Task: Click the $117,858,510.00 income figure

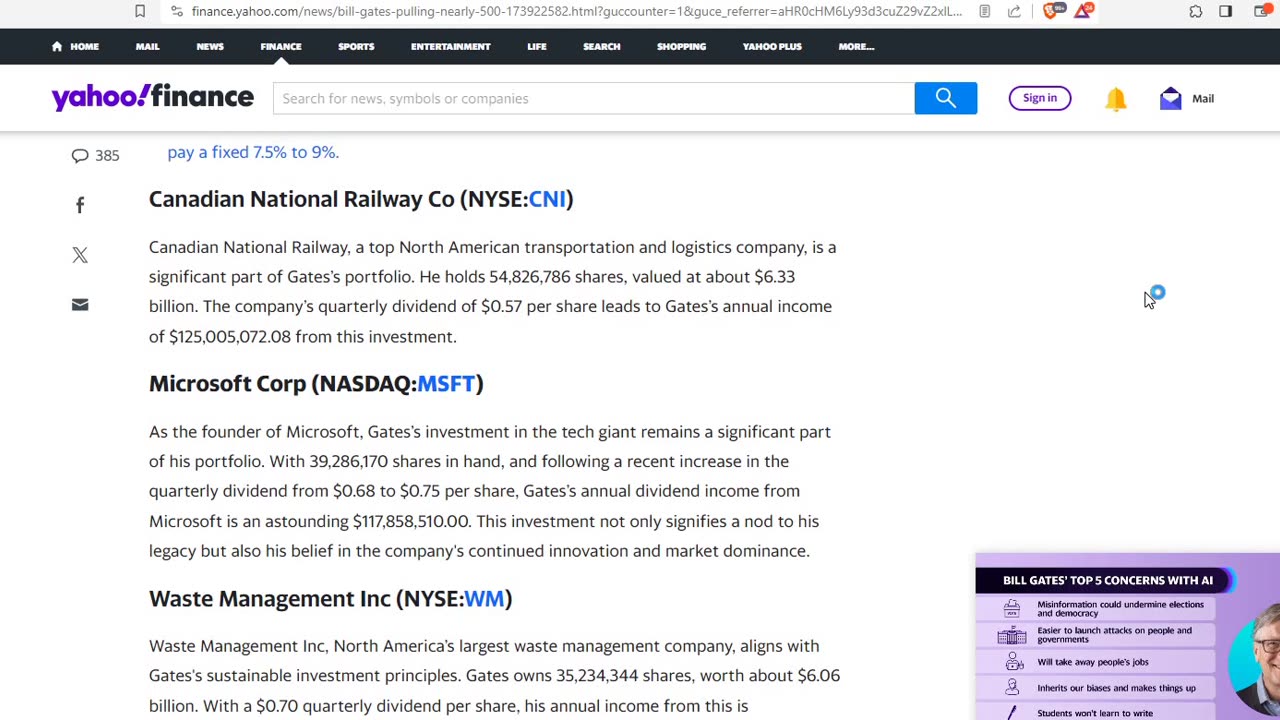Action: [411, 521]
